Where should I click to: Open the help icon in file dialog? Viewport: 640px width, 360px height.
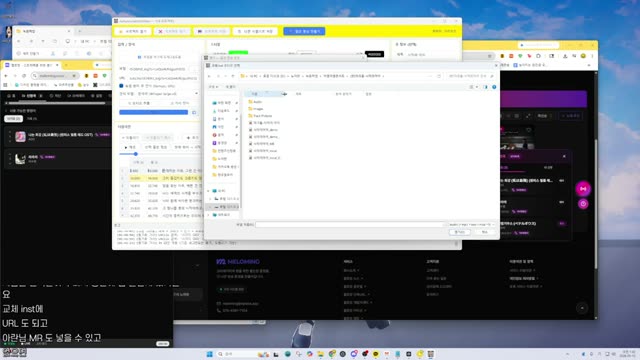(x=494, y=87)
